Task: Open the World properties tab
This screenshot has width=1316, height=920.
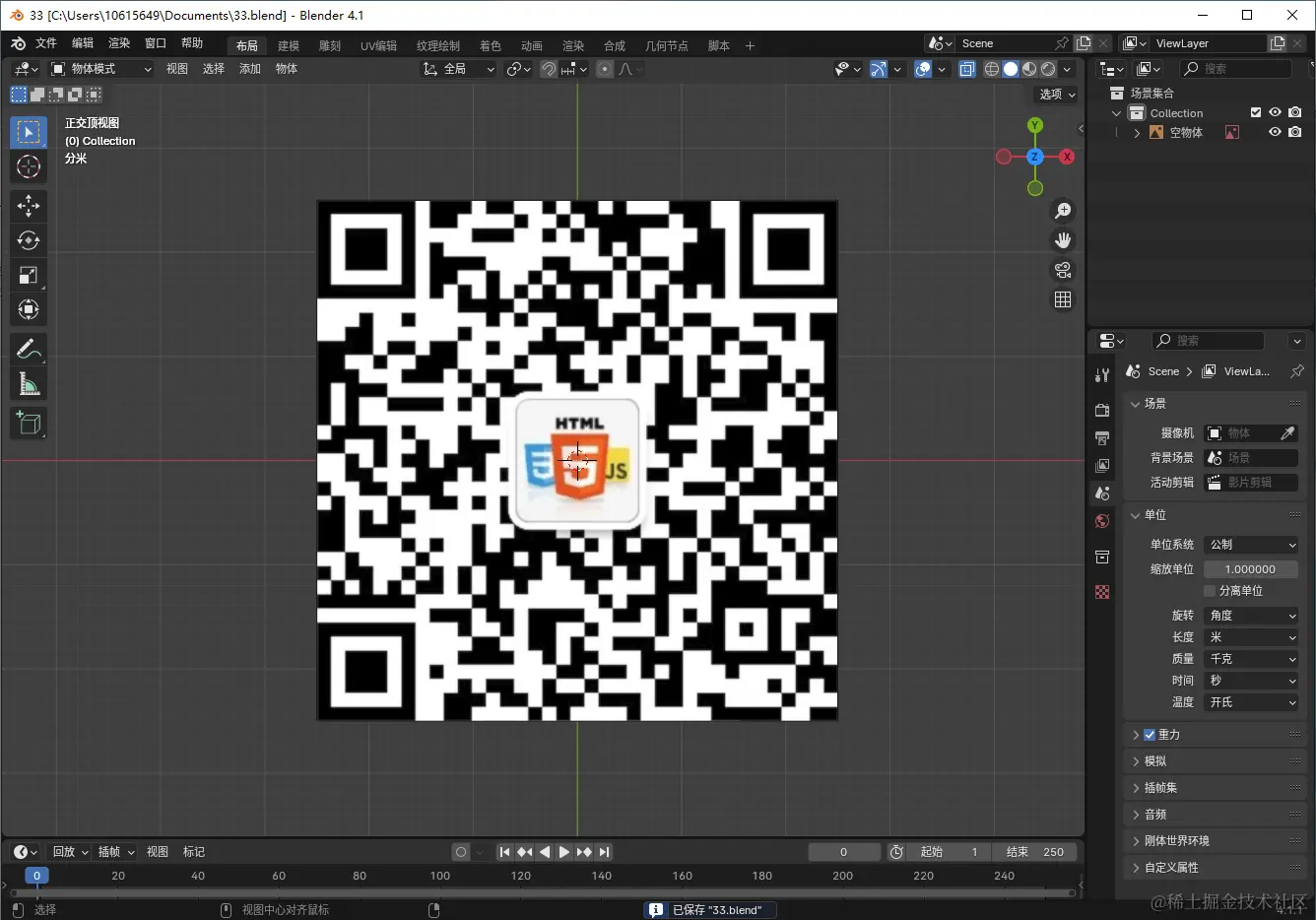Action: 1102,521
